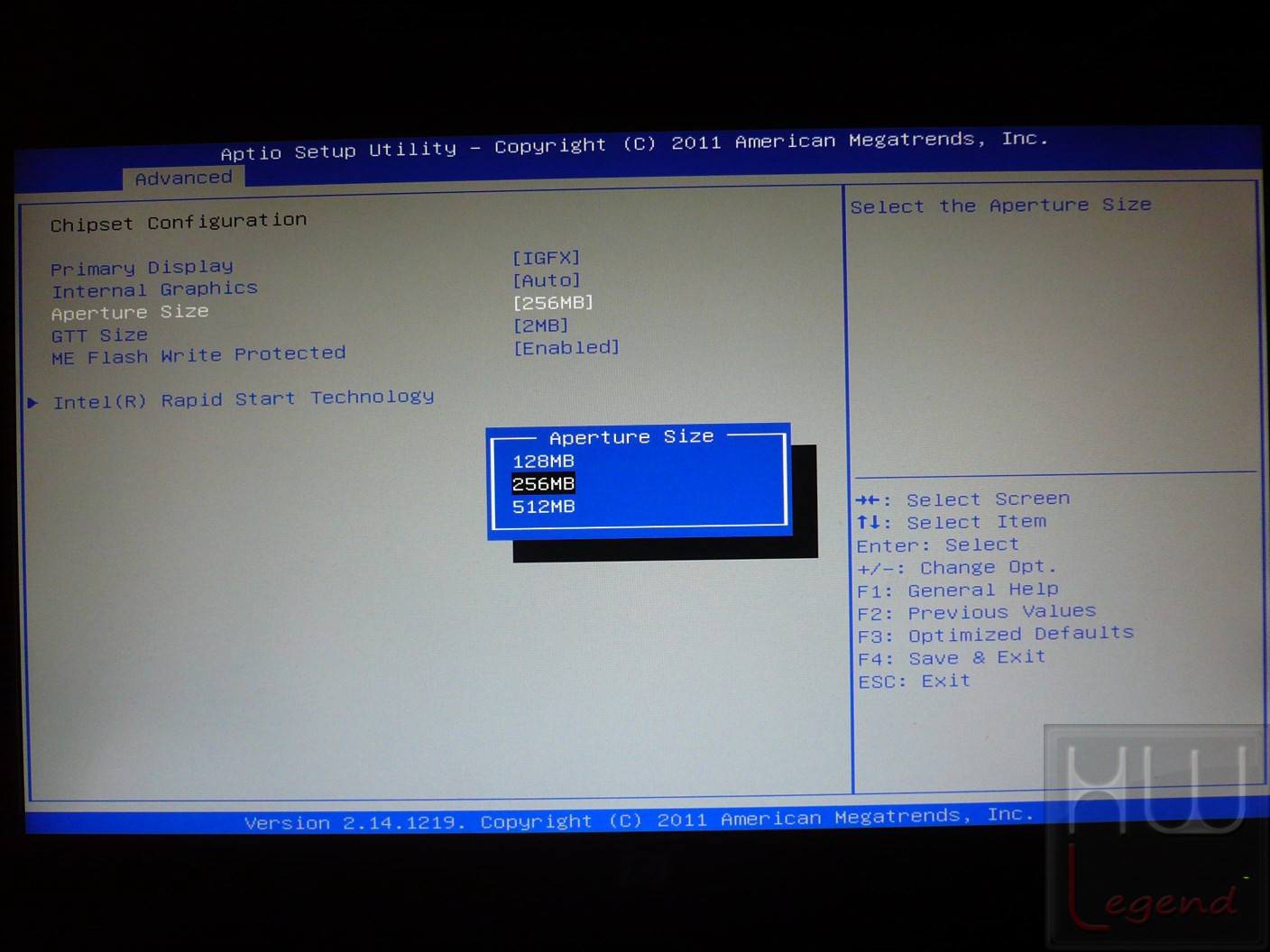Click the Aptio Setup Utility title text
Image resolution: width=1270 pixels, height=952 pixels.
click(x=634, y=145)
